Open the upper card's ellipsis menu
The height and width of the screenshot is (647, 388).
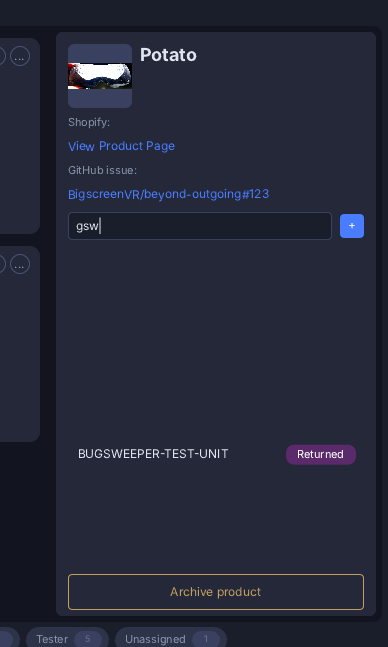pyautogui.click(x=20, y=56)
